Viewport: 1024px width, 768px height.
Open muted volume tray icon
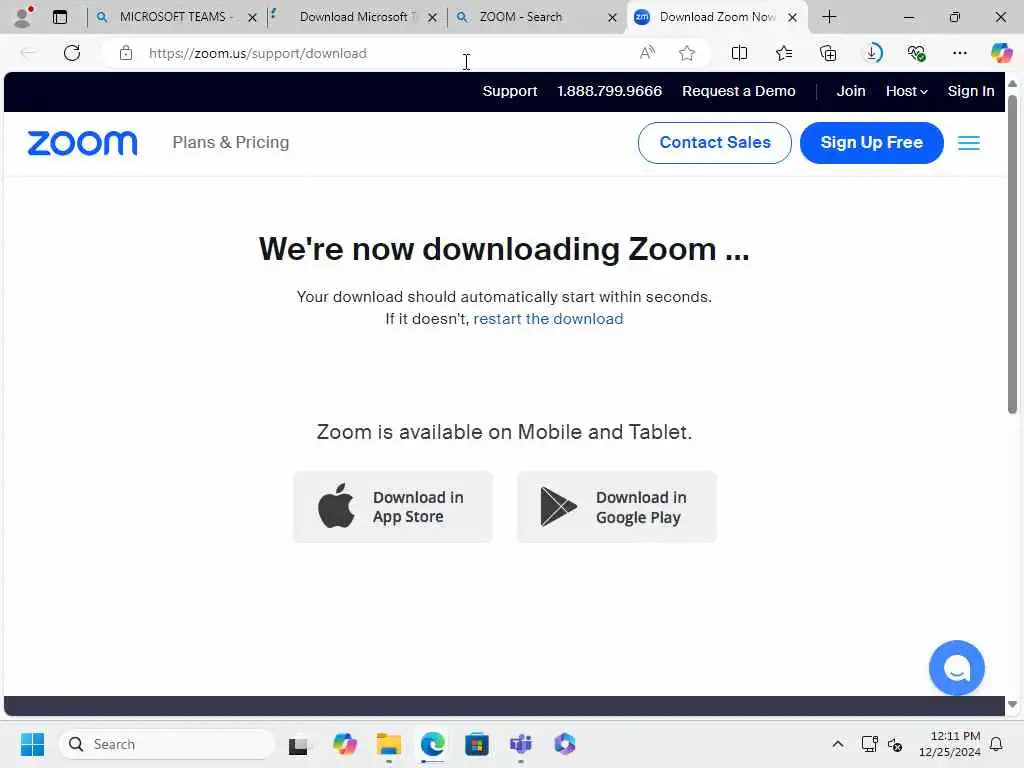pos(895,744)
